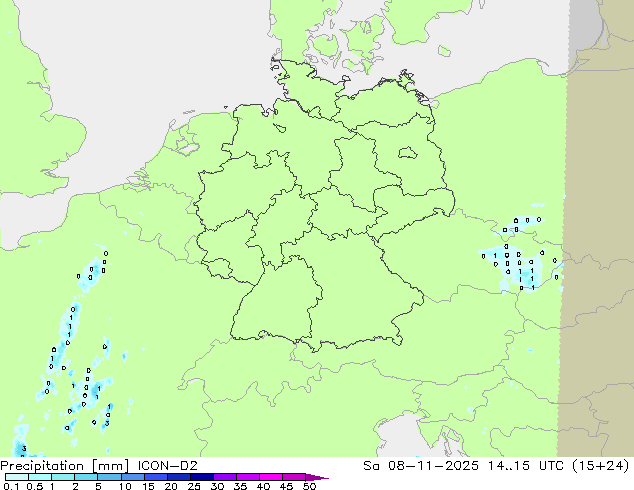The image size is (634, 490).
Task: Click the '14..15 UTC' time label
Action: point(526,466)
